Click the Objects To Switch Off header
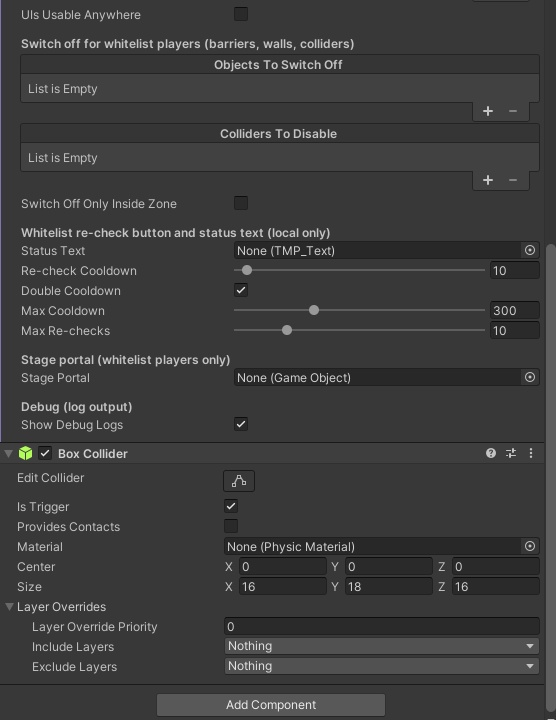Viewport: 556px width, 720px height. (278, 65)
